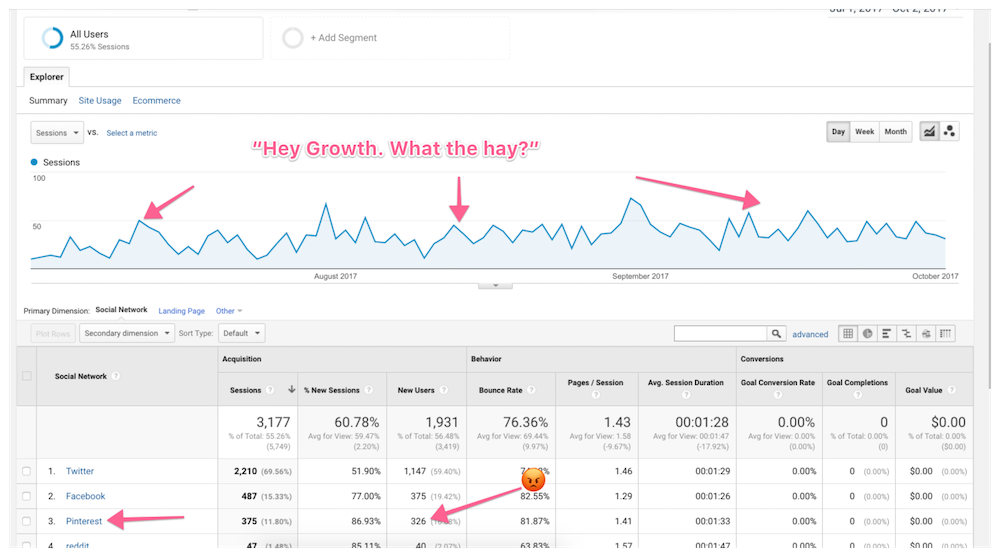Screen dimensions: 1000x557
Task: Choose Landing Page as primary dimension
Action: click(181, 311)
